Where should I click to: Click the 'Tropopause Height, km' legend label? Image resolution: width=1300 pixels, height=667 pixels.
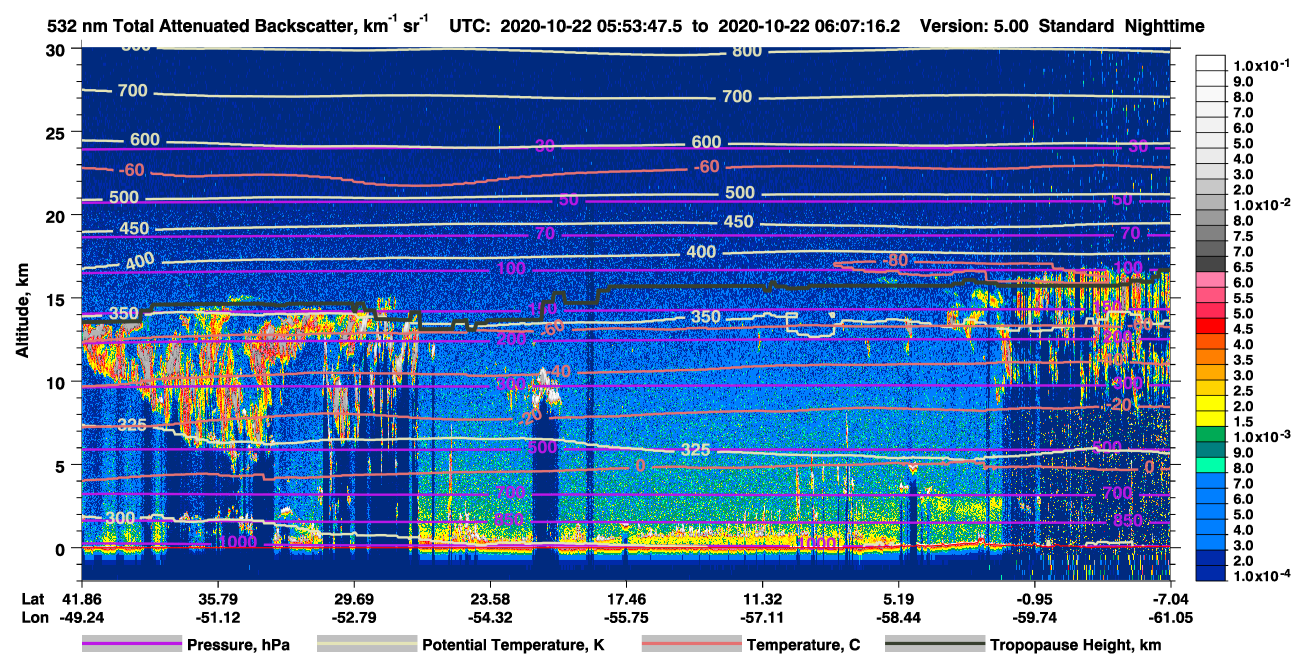coord(1076,645)
